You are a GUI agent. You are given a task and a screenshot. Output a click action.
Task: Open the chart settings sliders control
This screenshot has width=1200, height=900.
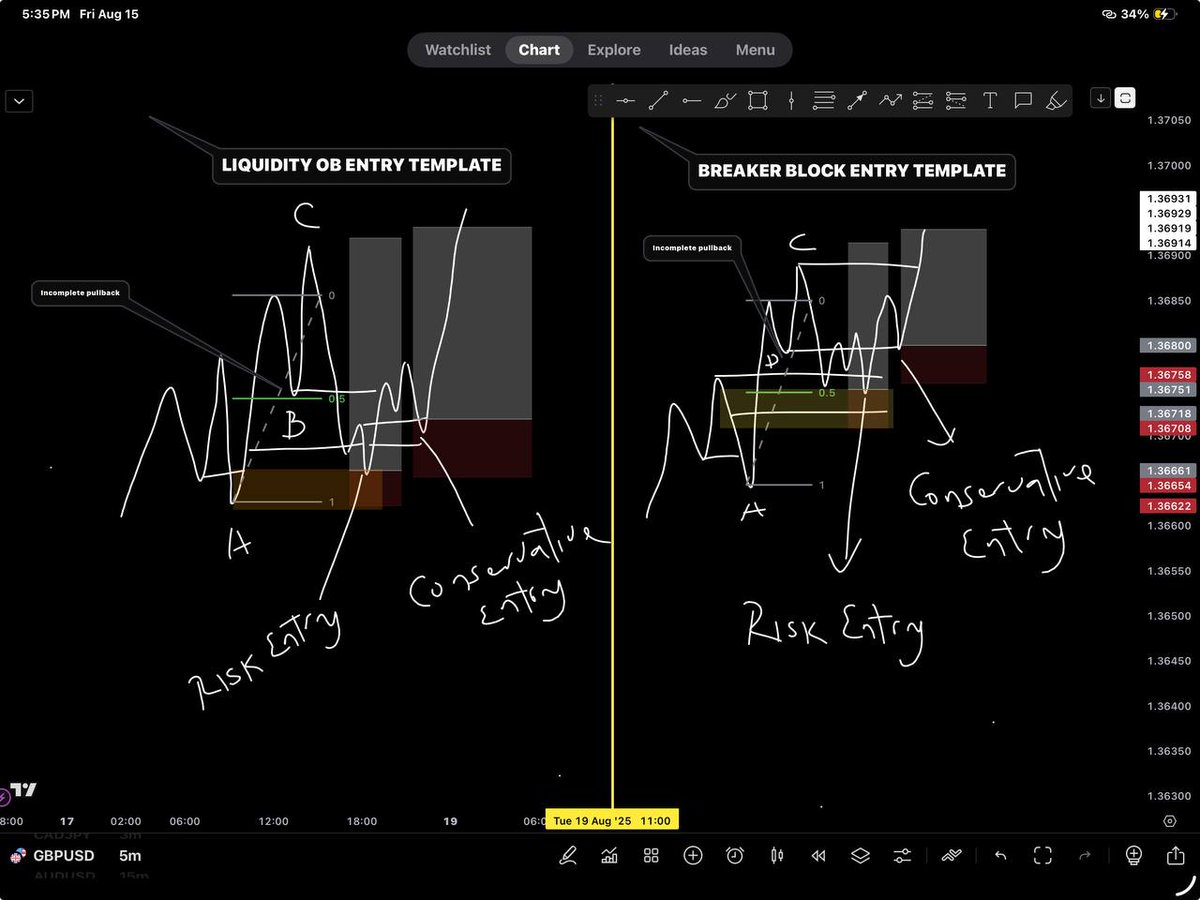pyautogui.click(x=902, y=855)
